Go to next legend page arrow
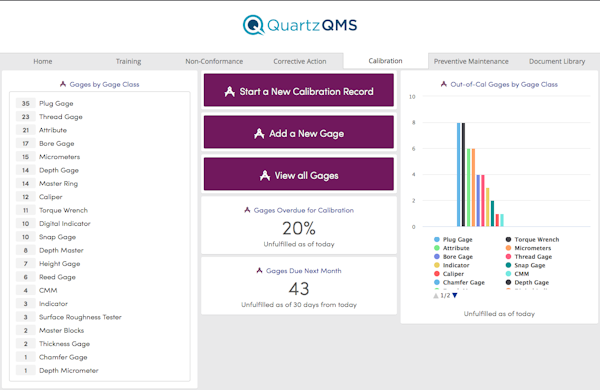This screenshot has width=600, height=390. (455, 295)
